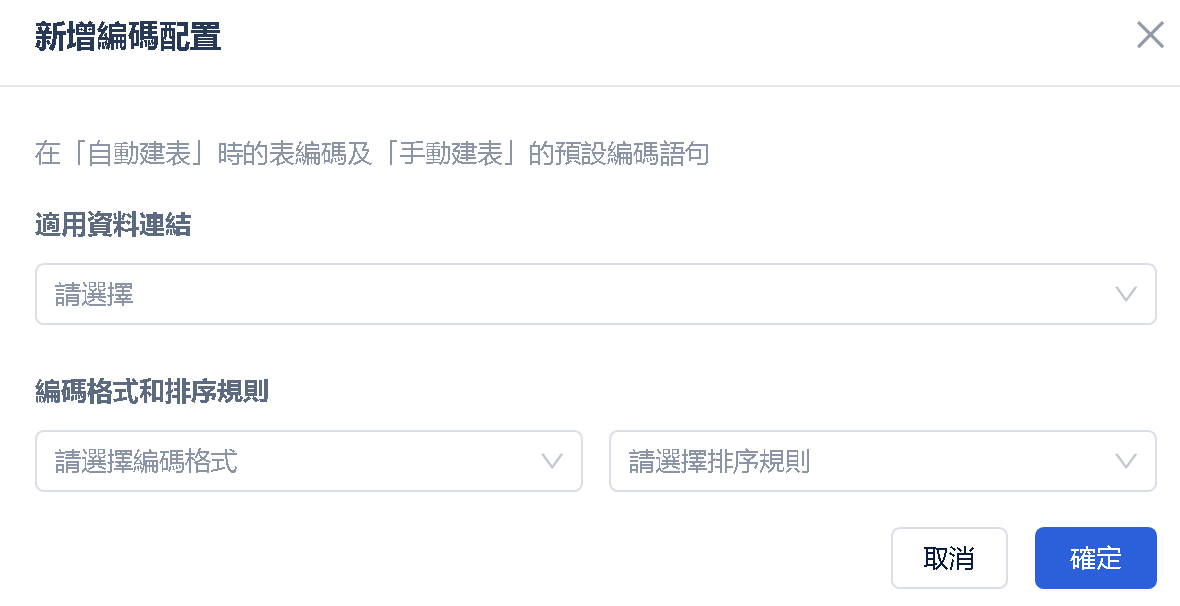Click the header divider line below the title

pos(590,86)
